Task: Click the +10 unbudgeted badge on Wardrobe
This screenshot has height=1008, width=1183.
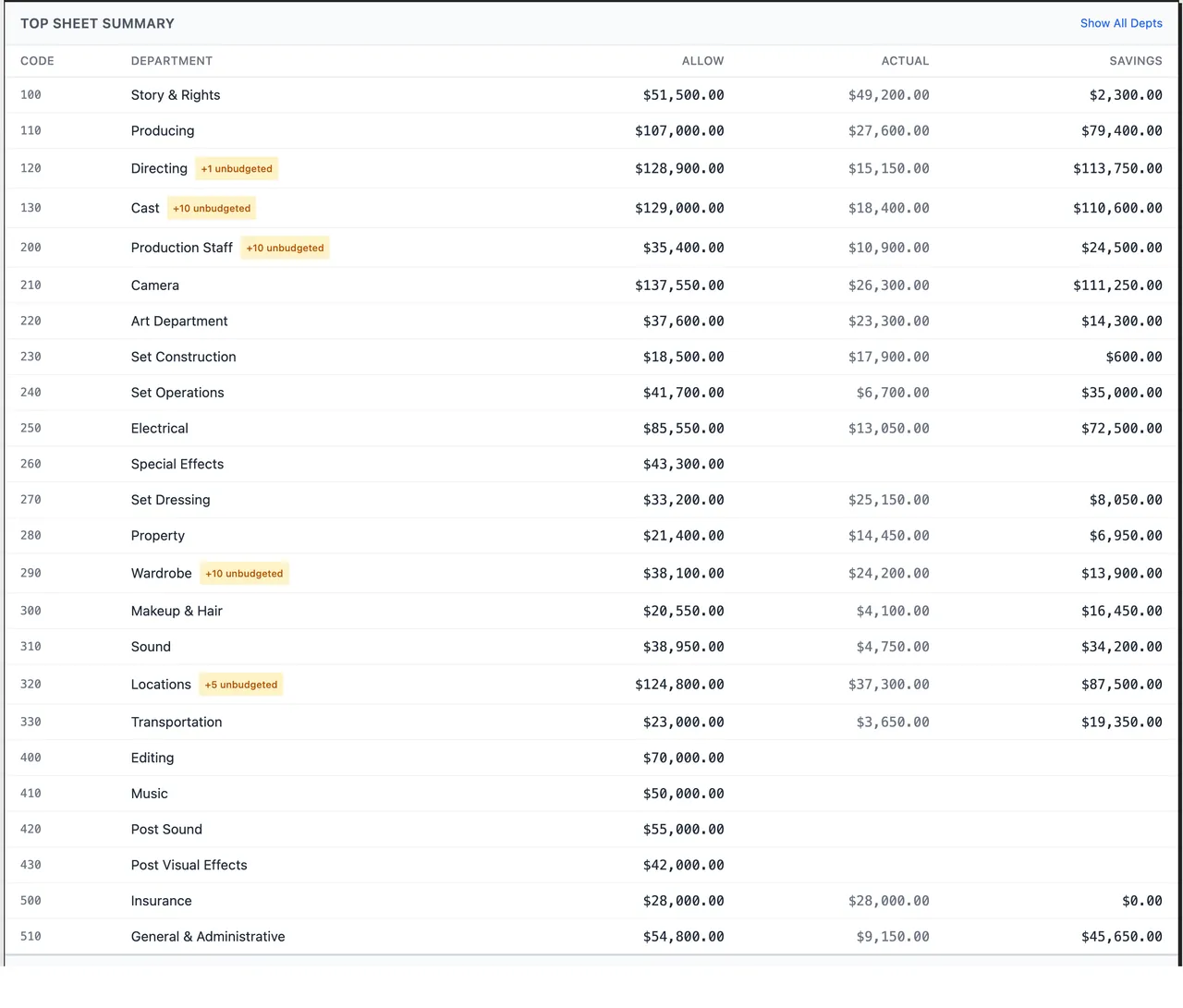Action: pyautogui.click(x=244, y=574)
